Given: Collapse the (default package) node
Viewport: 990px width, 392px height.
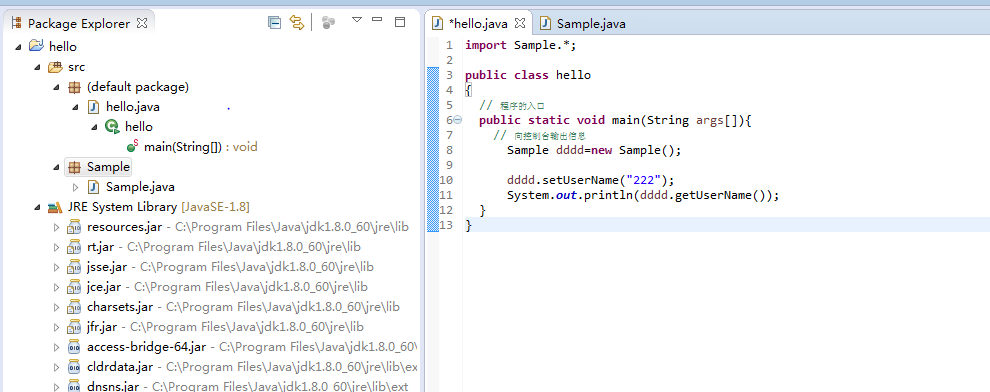Looking at the screenshot, I should tap(56, 87).
